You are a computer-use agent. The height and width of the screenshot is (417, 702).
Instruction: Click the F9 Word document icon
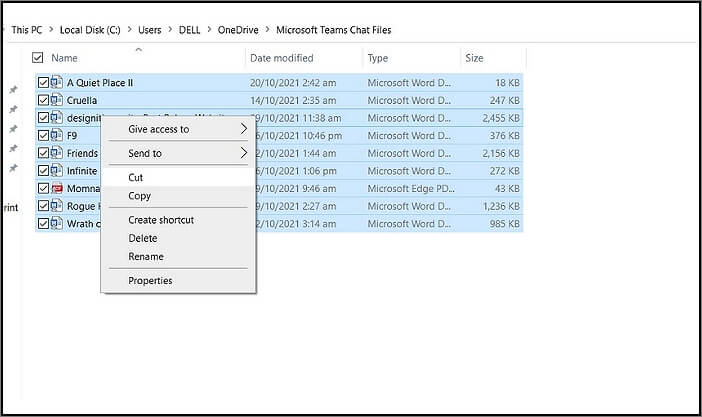[x=57, y=135]
